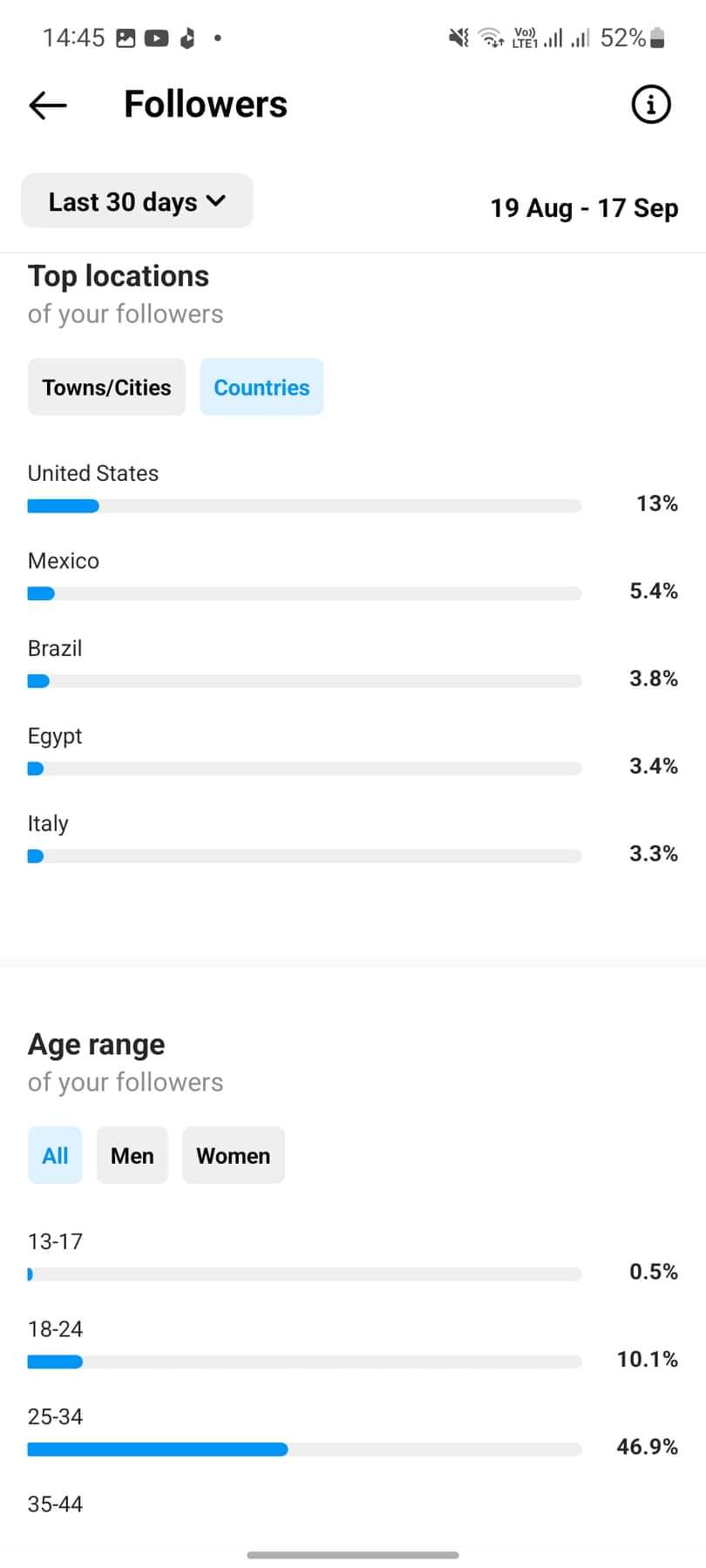Tap the chevron beside Last 30 days
This screenshot has height=1568, width=706.
tap(216, 201)
